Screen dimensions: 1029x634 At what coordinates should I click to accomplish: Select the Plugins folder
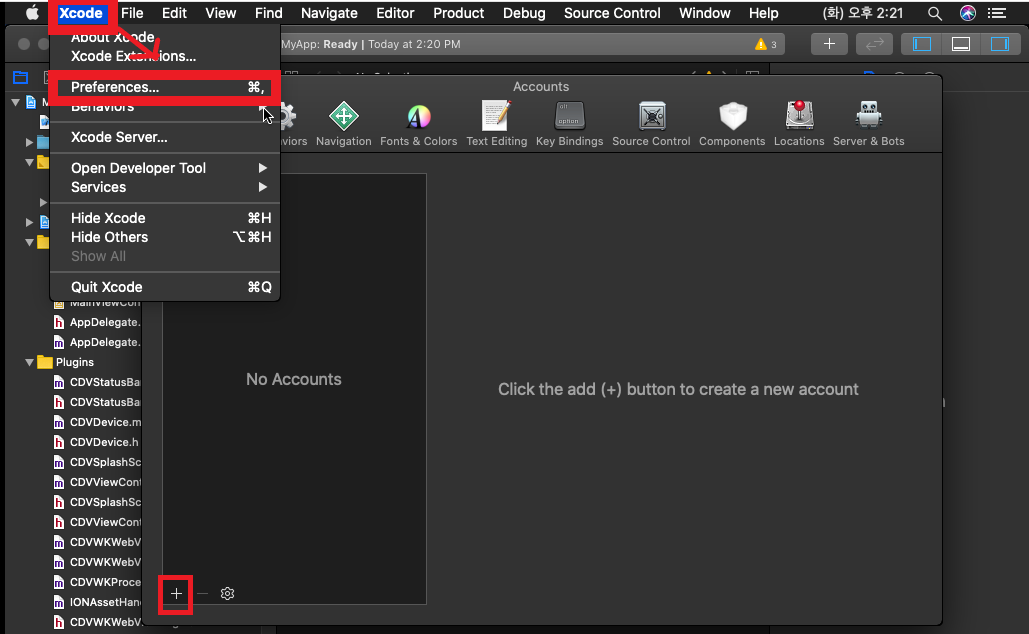[x=66, y=362]
